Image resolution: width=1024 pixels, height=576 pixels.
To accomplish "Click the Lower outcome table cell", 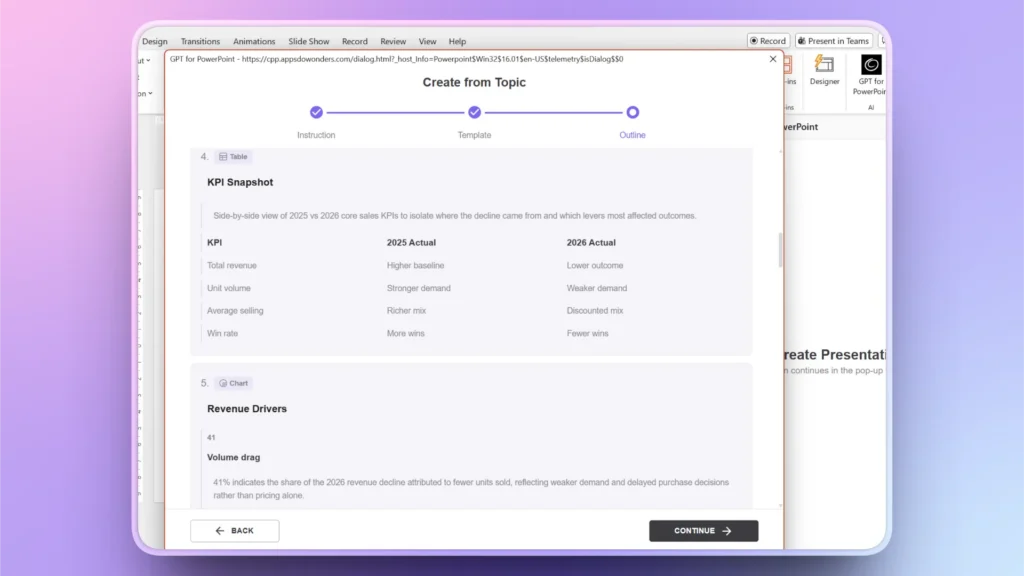I will 595,265.
